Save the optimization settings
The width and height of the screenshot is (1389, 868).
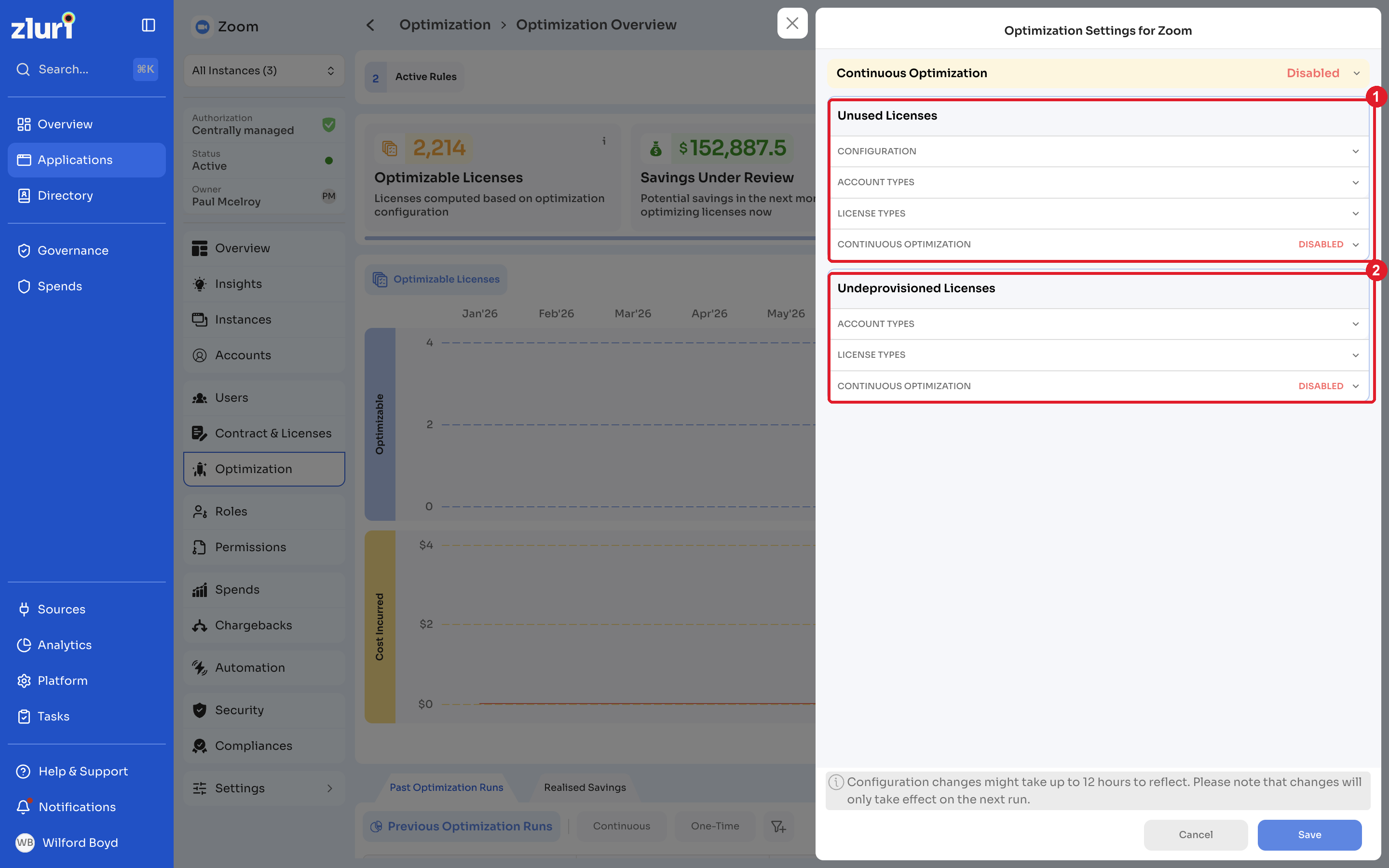[x=1309, y=835]
